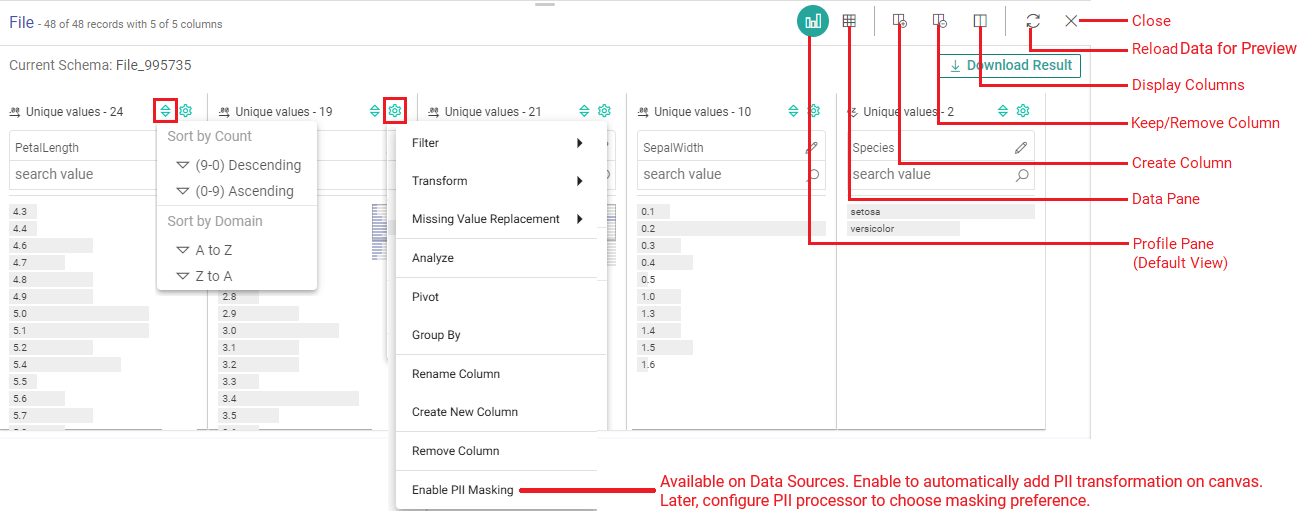
Task: Click the Download Result button
Action: pyautogui.click(x=1010, y=66)
